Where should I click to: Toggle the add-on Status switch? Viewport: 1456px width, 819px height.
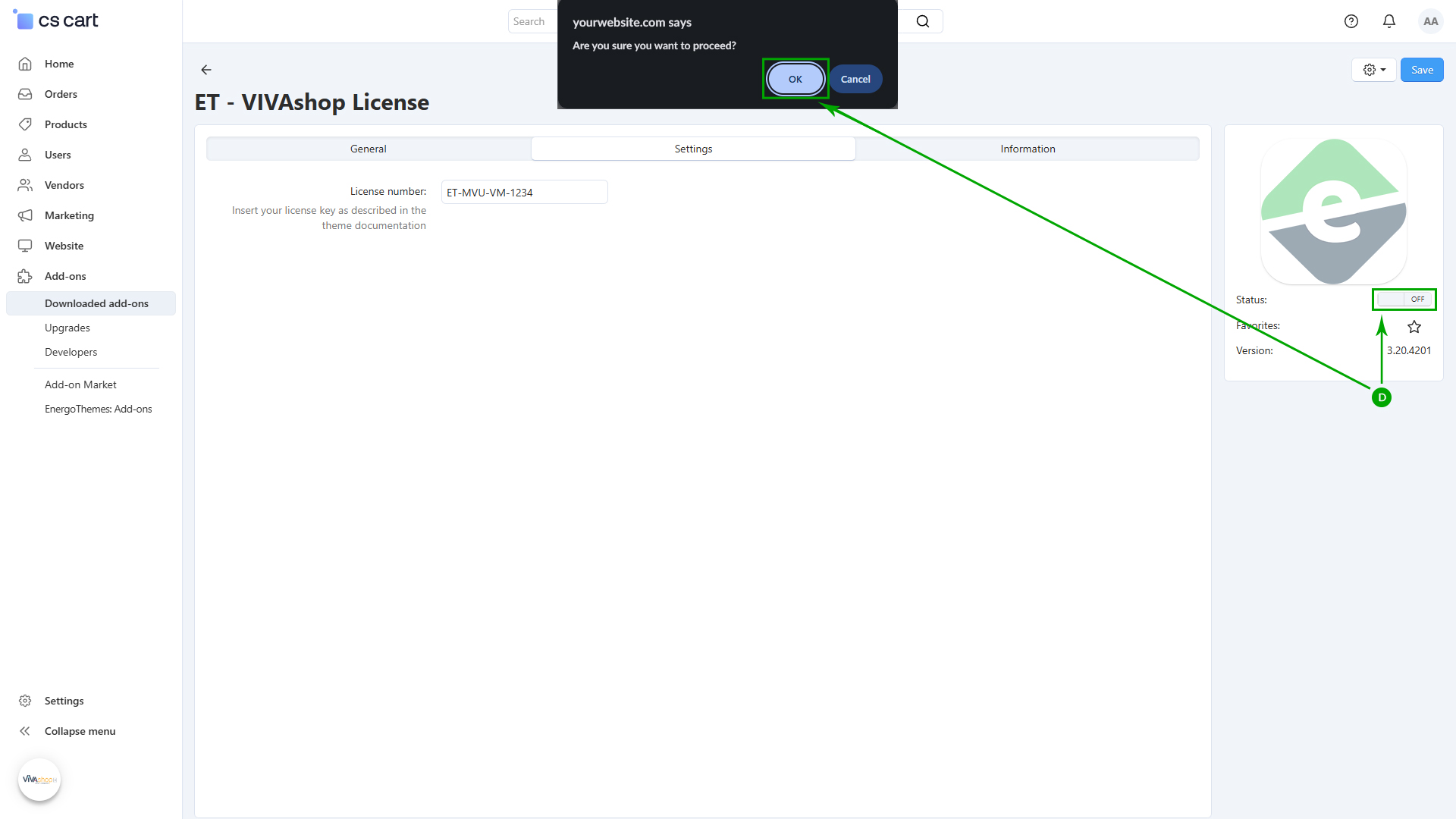pyautogui.click(x=1404, y=300)
